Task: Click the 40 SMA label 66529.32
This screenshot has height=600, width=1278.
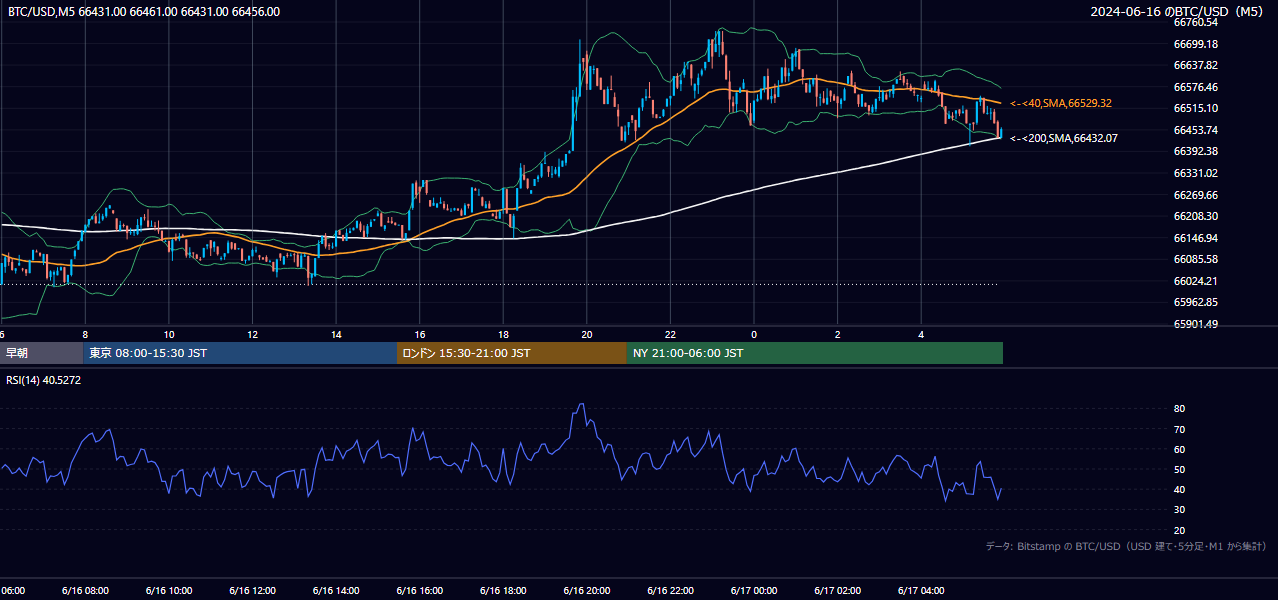Action: [x=1061, y=103]
